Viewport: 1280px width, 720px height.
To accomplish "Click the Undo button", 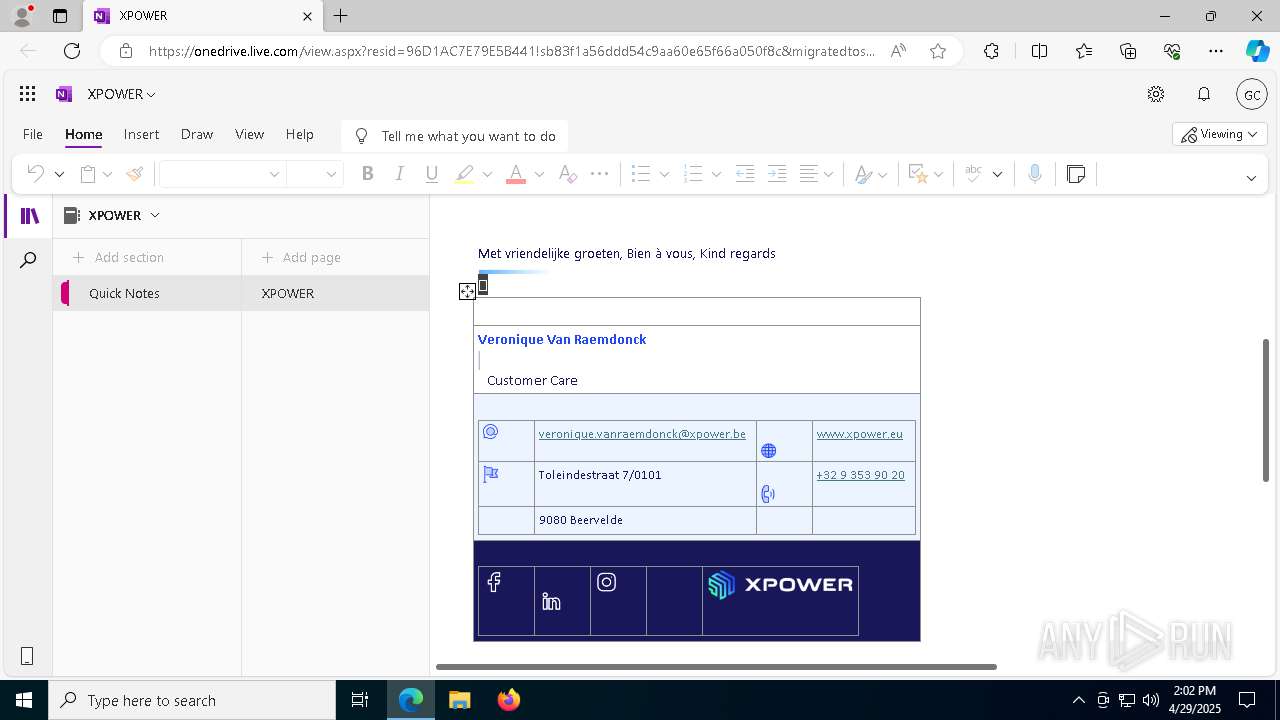I will (35, 174).
